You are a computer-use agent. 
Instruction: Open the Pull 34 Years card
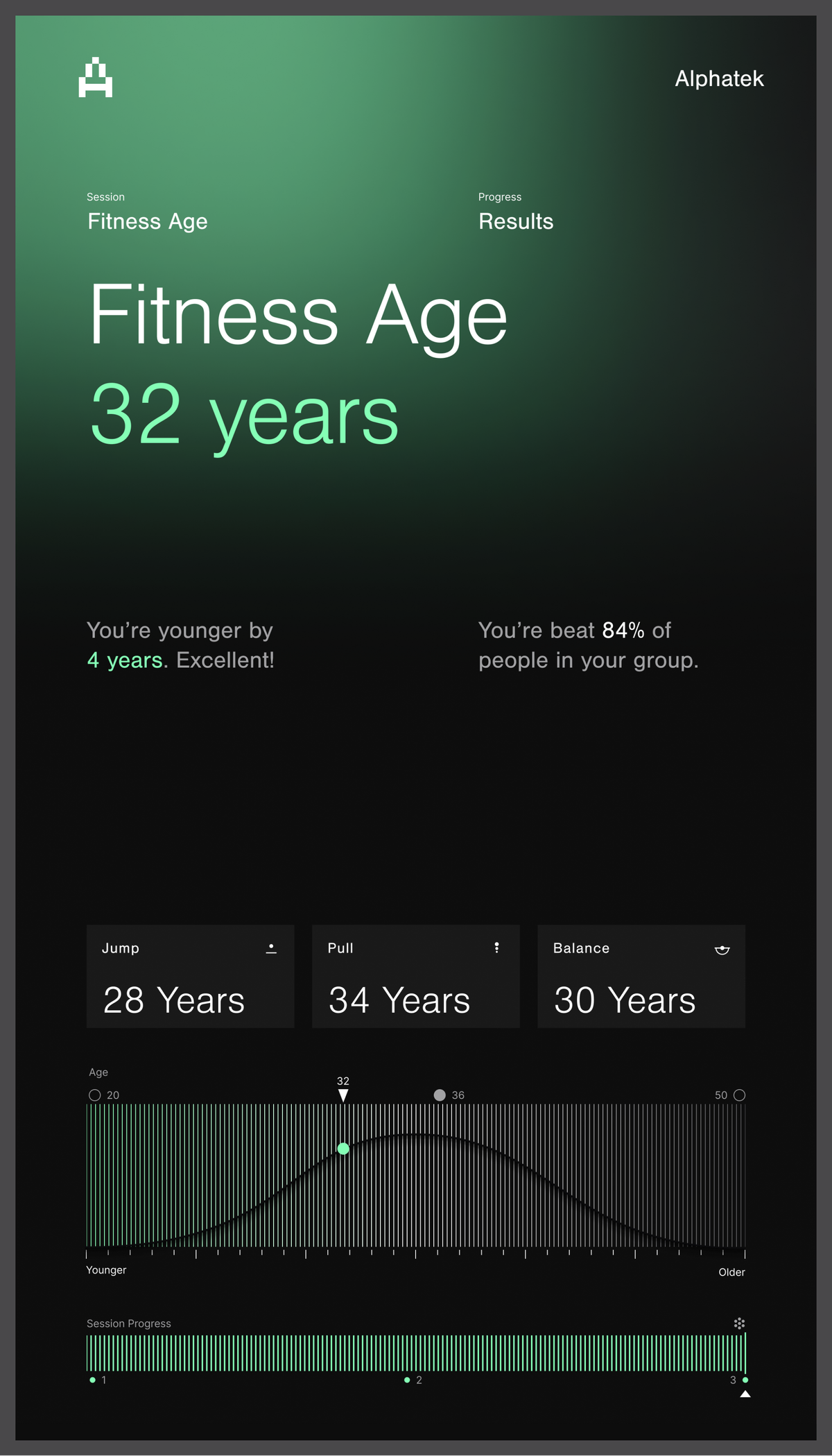(415, 976)
